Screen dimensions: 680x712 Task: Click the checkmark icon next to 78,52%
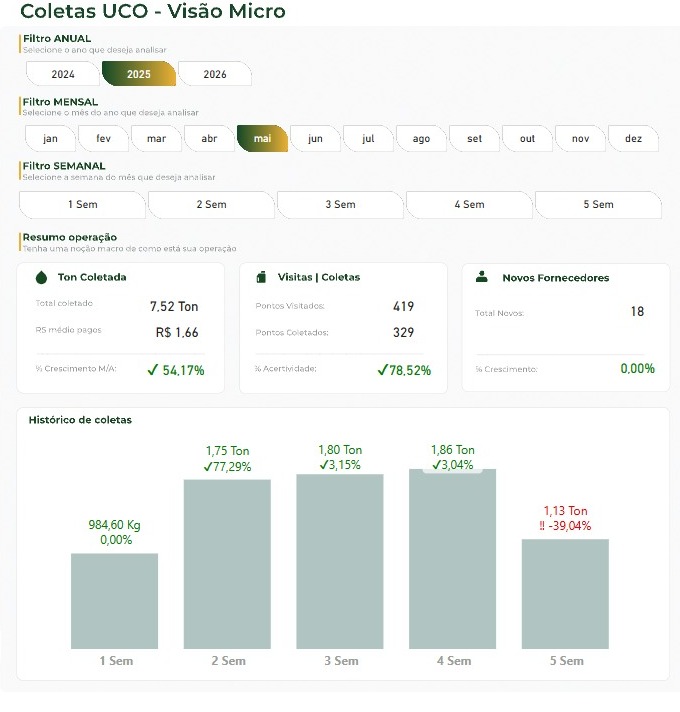tap(383, 370)
